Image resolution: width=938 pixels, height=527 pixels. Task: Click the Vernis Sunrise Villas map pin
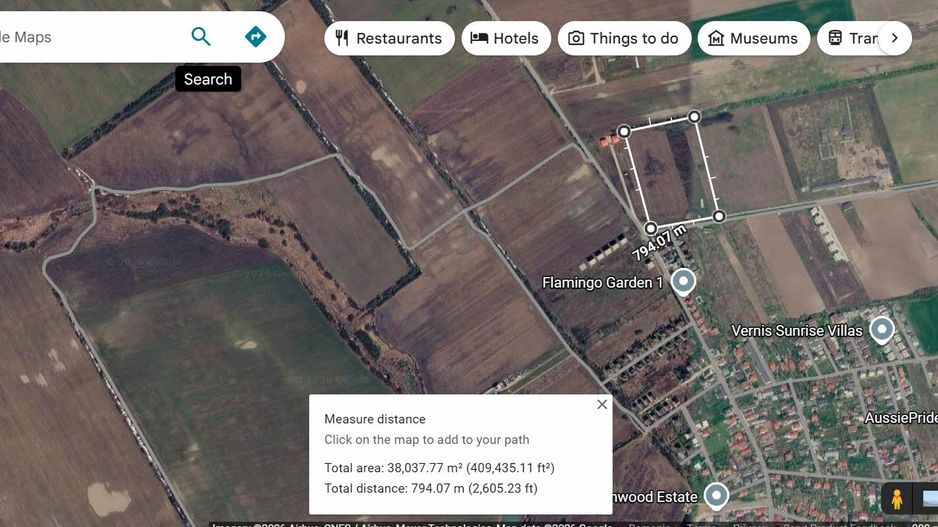click(x=881, y=330)
